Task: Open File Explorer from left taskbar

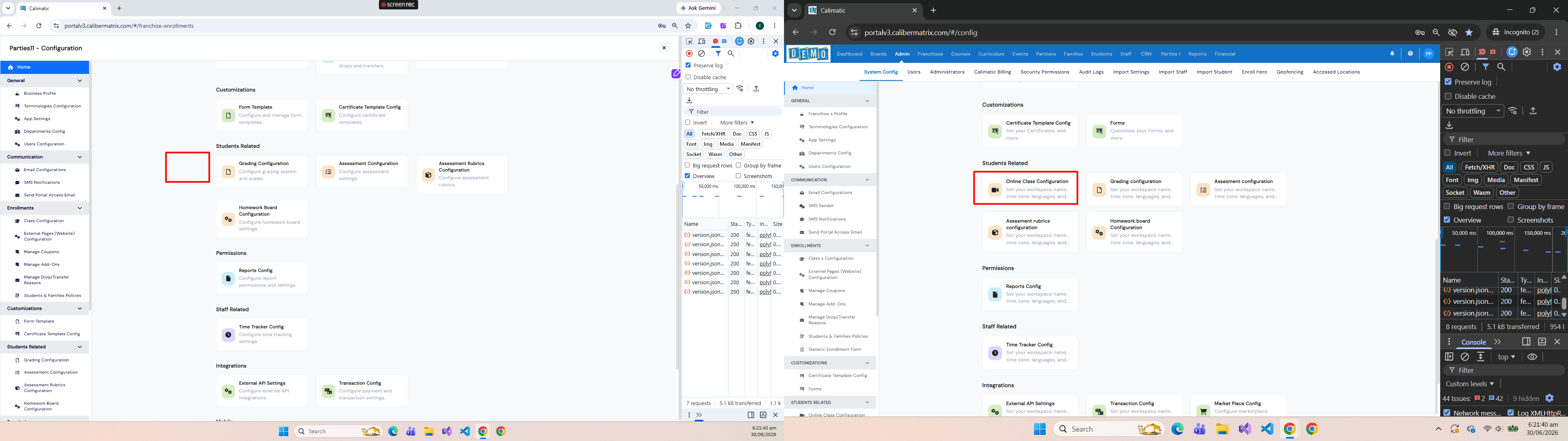Action: [429, 431]
